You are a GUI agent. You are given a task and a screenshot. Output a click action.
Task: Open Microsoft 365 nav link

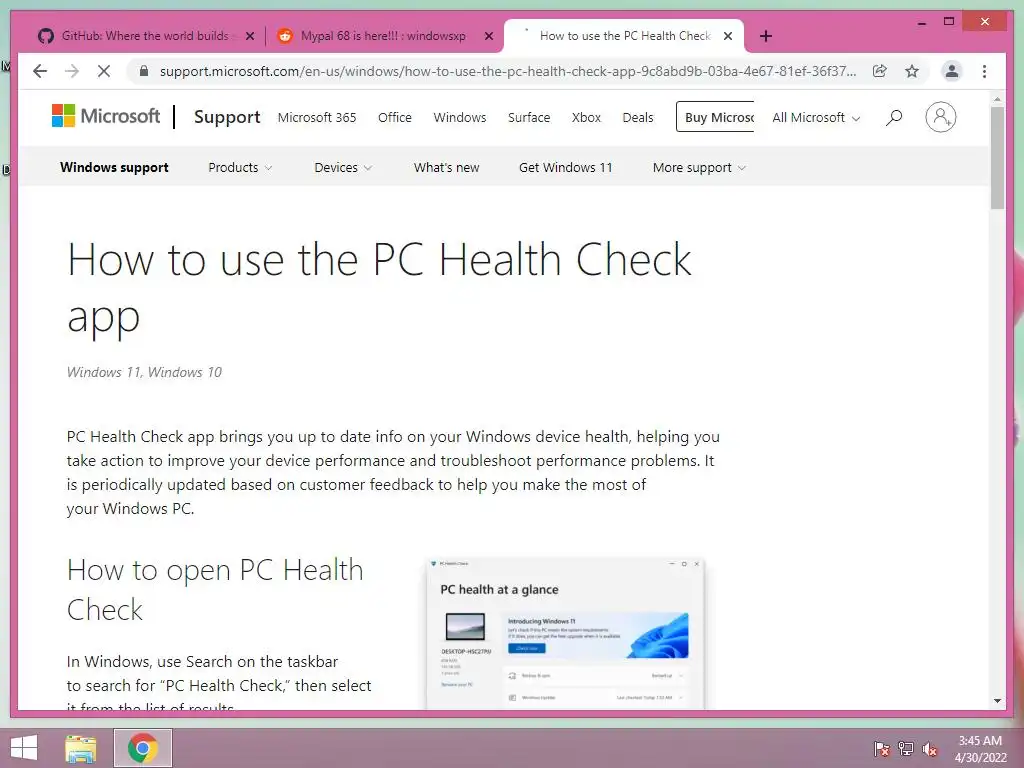pos(317,118)
